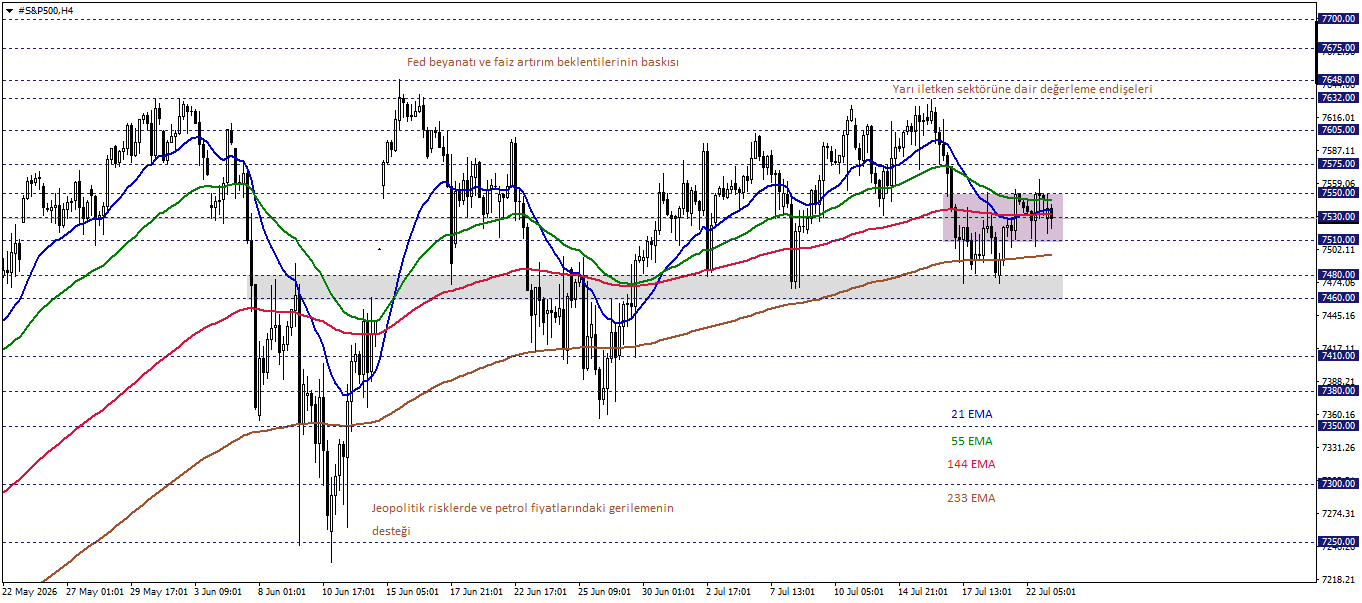Click the 22 Jun 17:01 time label

pos(541,592)
